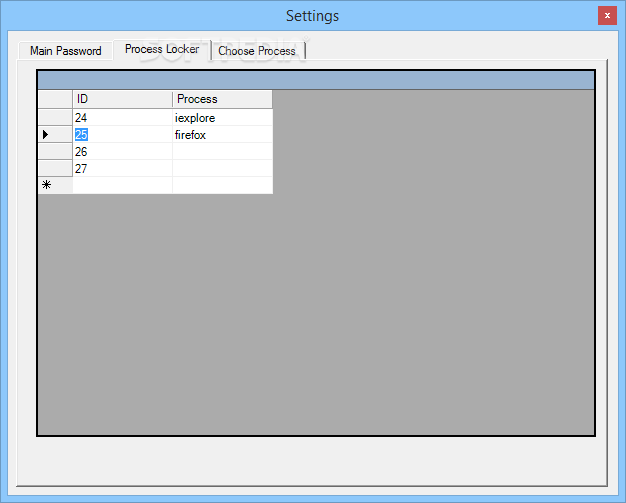Close the Settings window
Viewport: 626px width, 503px height.
607,16
